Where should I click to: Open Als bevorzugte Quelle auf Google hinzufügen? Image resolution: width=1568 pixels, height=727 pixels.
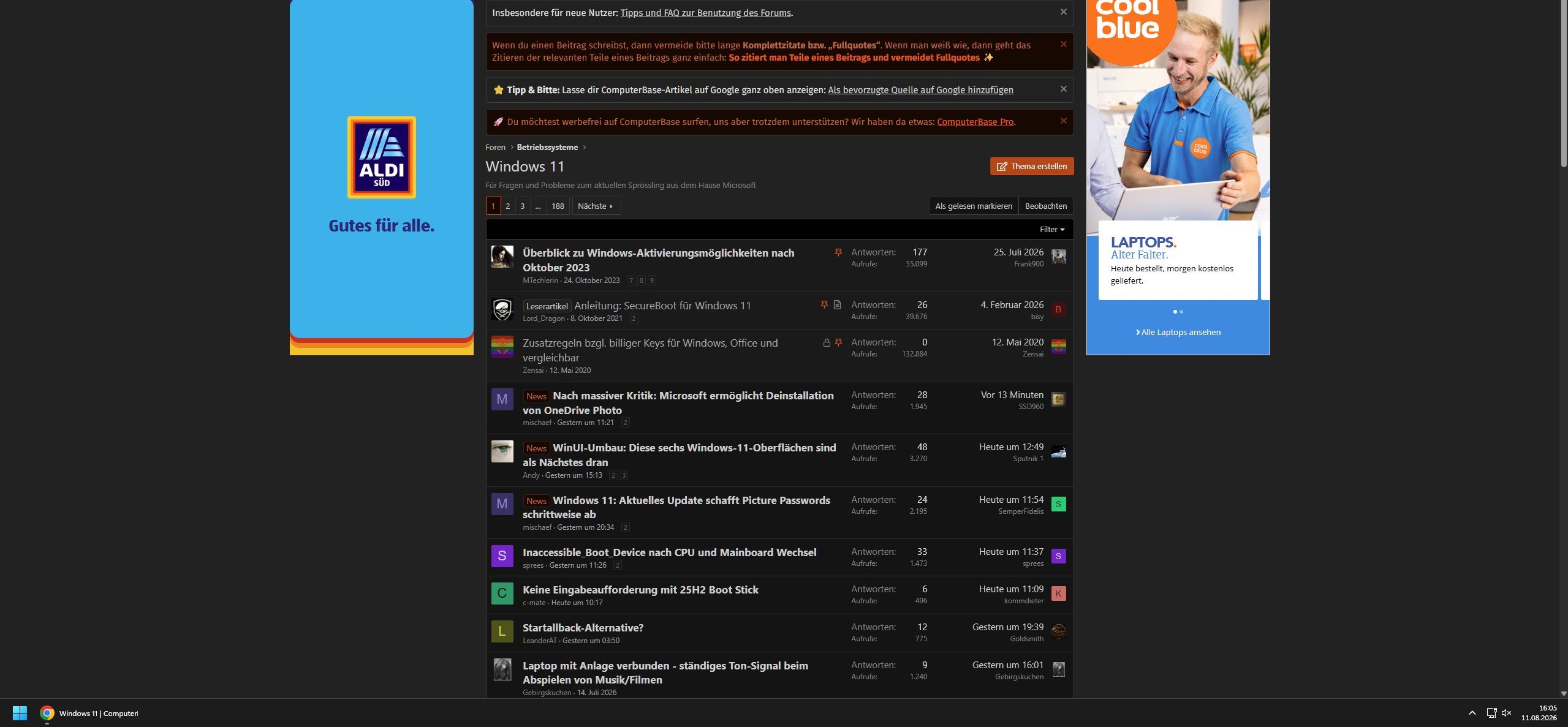coord(920,90)
